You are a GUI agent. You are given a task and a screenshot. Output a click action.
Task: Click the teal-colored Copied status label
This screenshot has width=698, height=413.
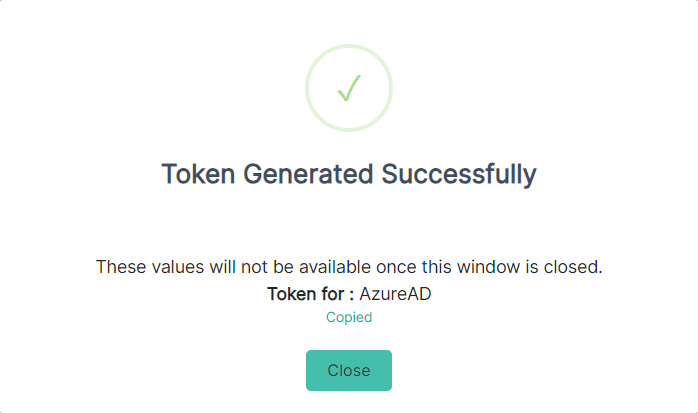pos(349,317)
